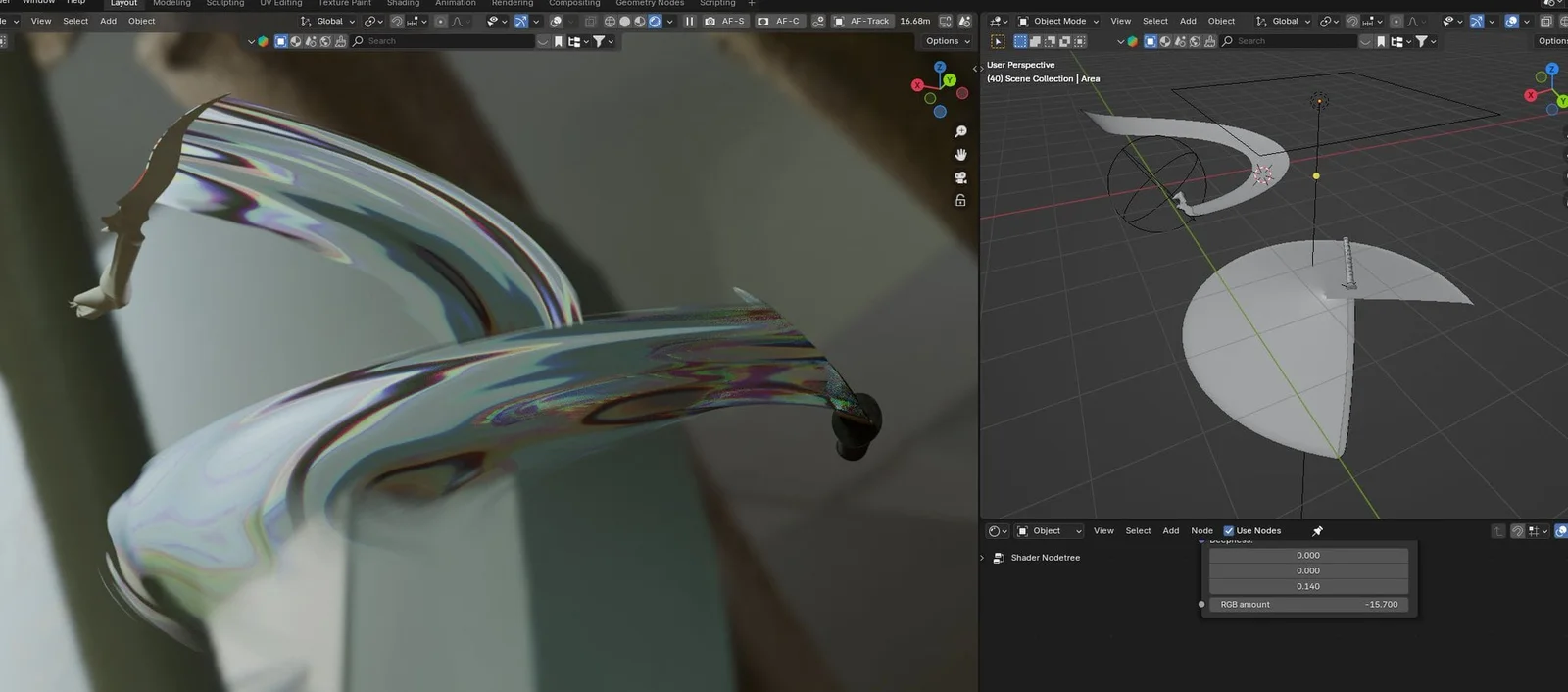Open the Global transform orientation dropdown on left
The height and width of the screenshot is (692, 1568).
coord(329,21)
